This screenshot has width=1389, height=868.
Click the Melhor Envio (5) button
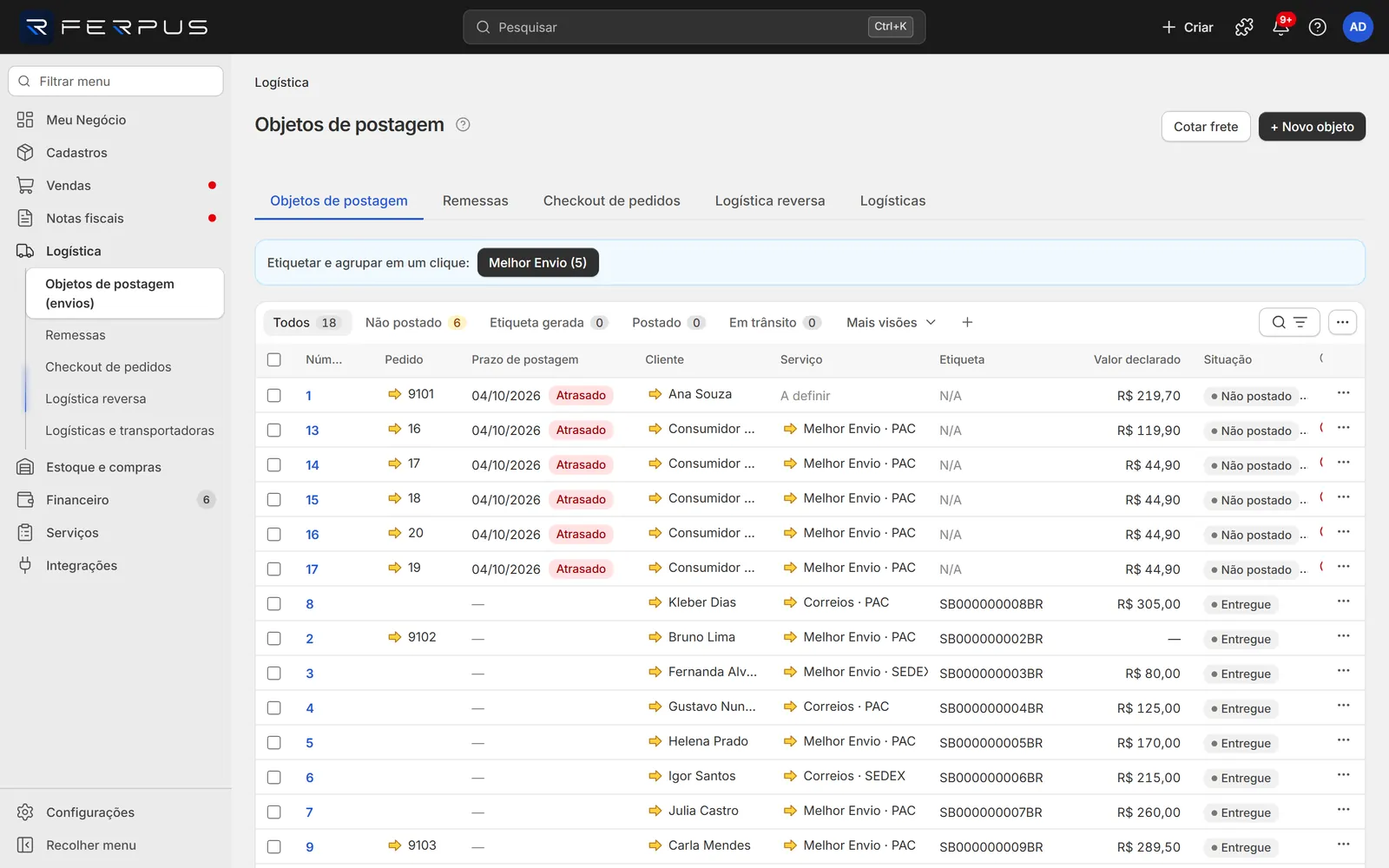537,263
